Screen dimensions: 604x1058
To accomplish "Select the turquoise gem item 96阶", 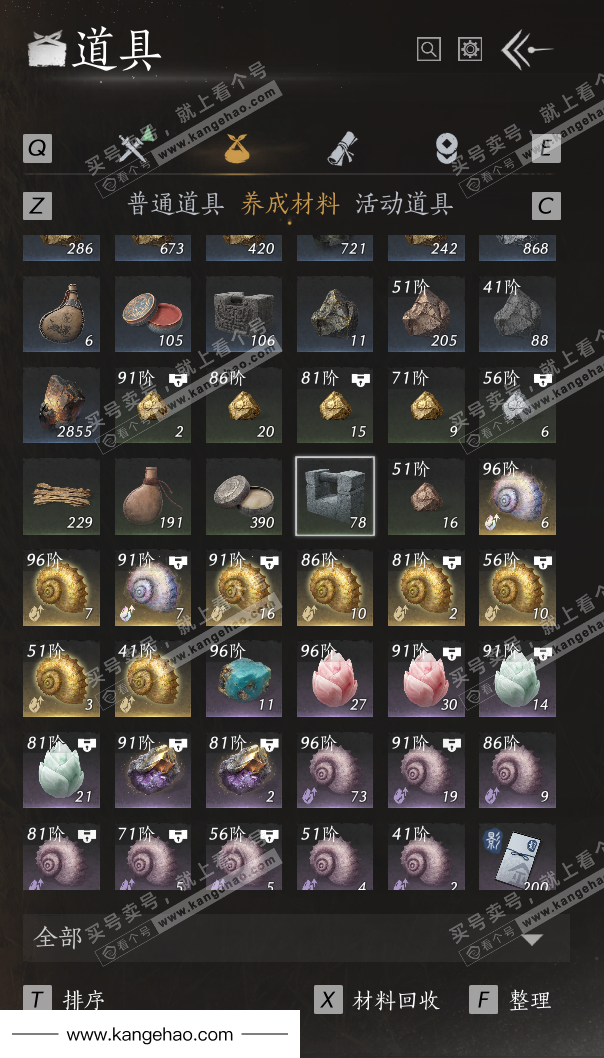I will 244,678.
